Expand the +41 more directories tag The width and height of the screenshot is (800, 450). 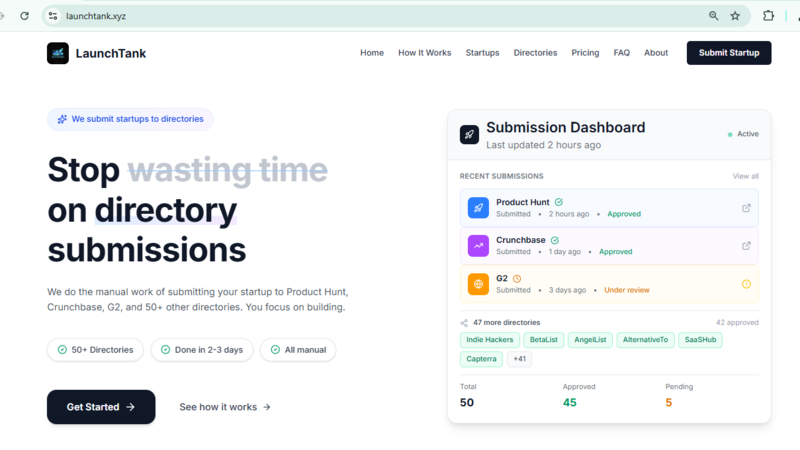tap(519, 359)
